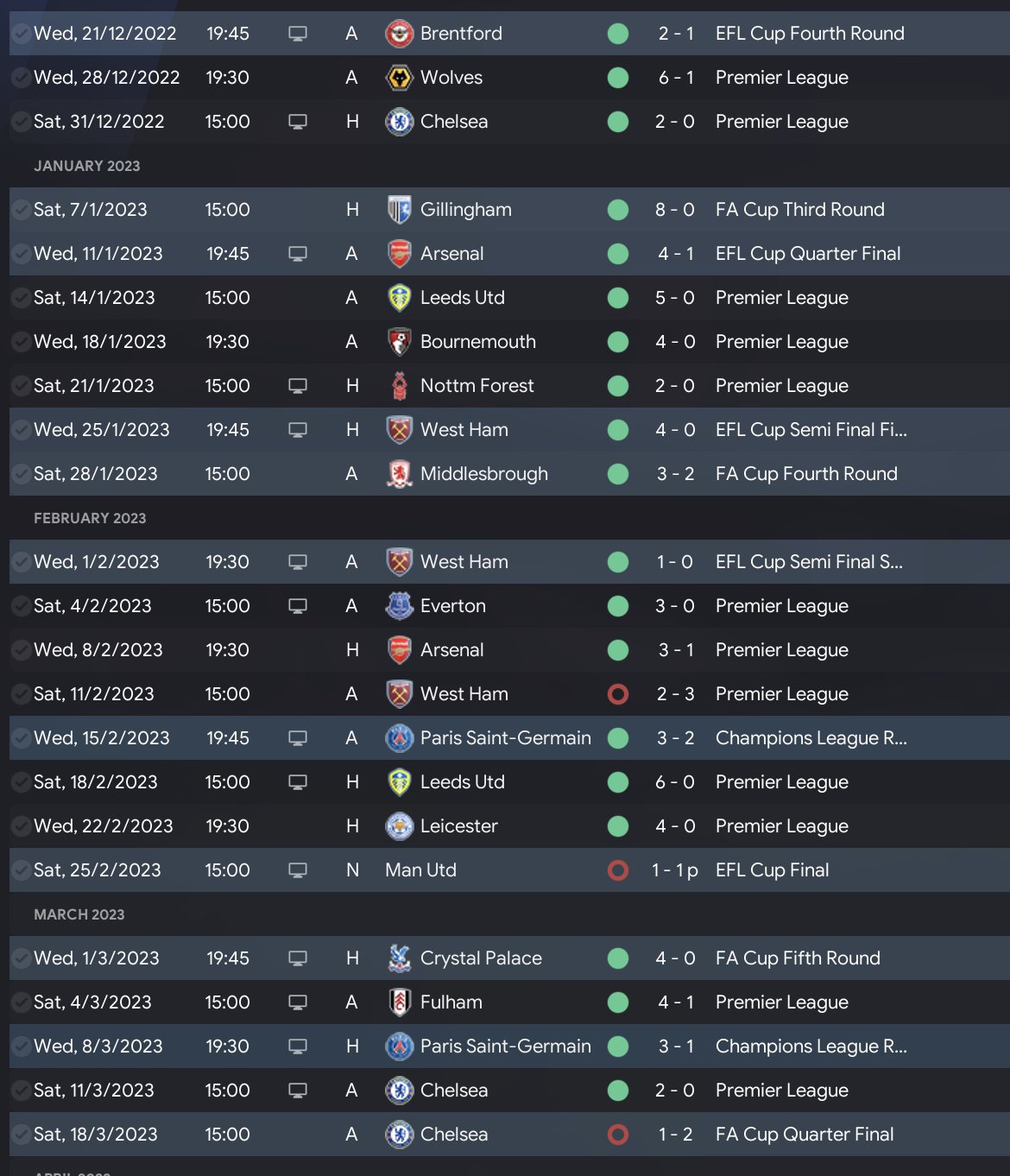Click the red loss indicator for West Ham 2 - 3
The width and height of the screenshot is (1010, 1176).
coord(618,694)
